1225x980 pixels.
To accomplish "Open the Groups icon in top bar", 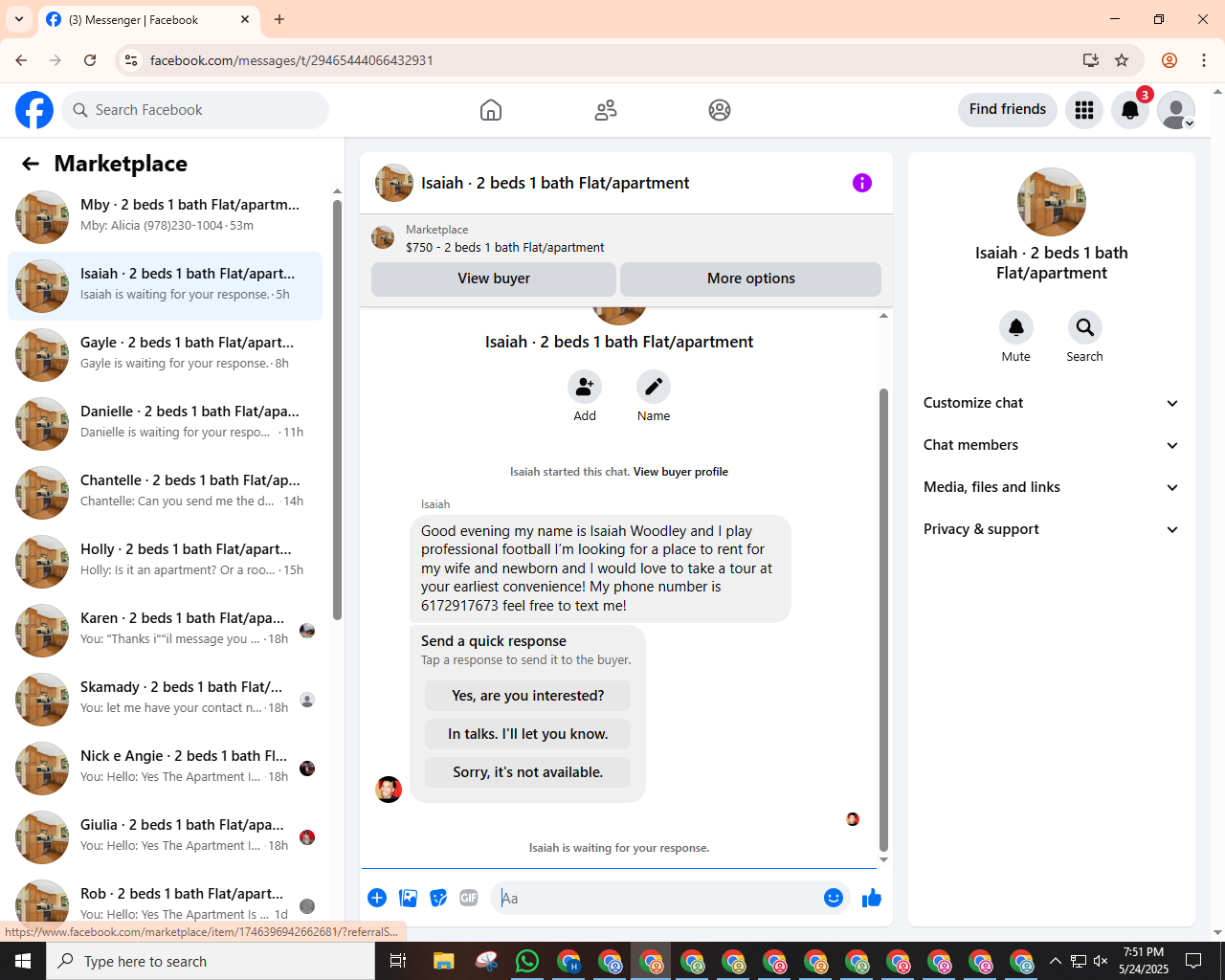I will tap(720, 110).
